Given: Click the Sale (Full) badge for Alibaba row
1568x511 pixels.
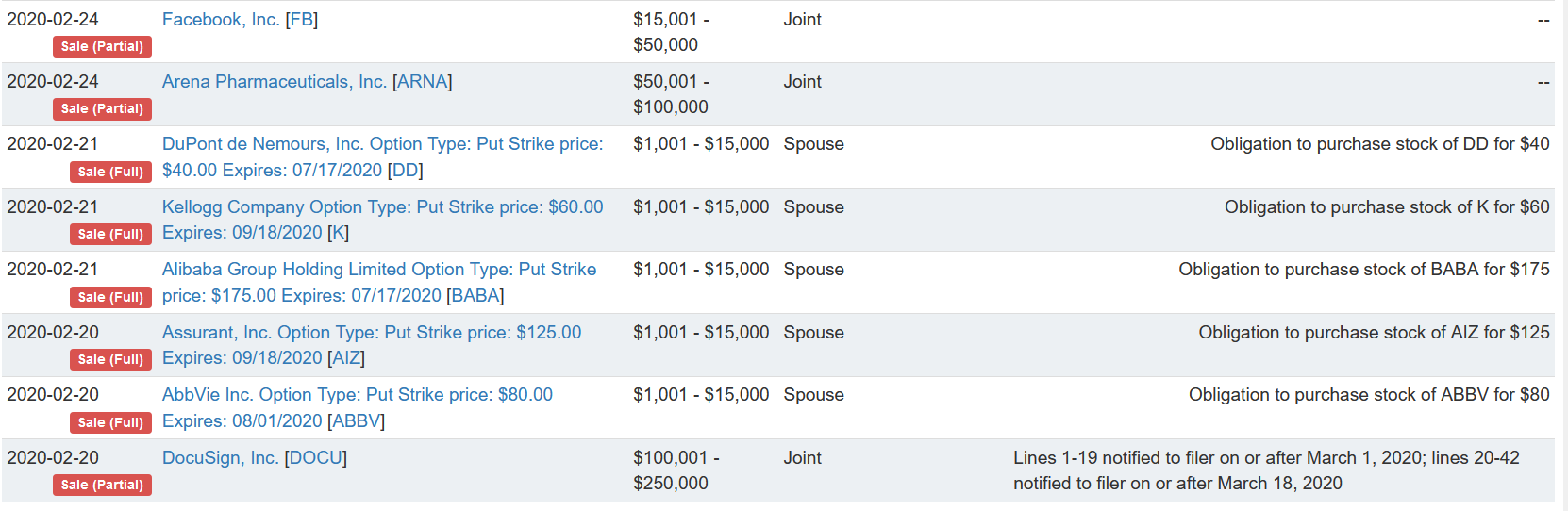Looking at the screenshot, I should point(110,297).
